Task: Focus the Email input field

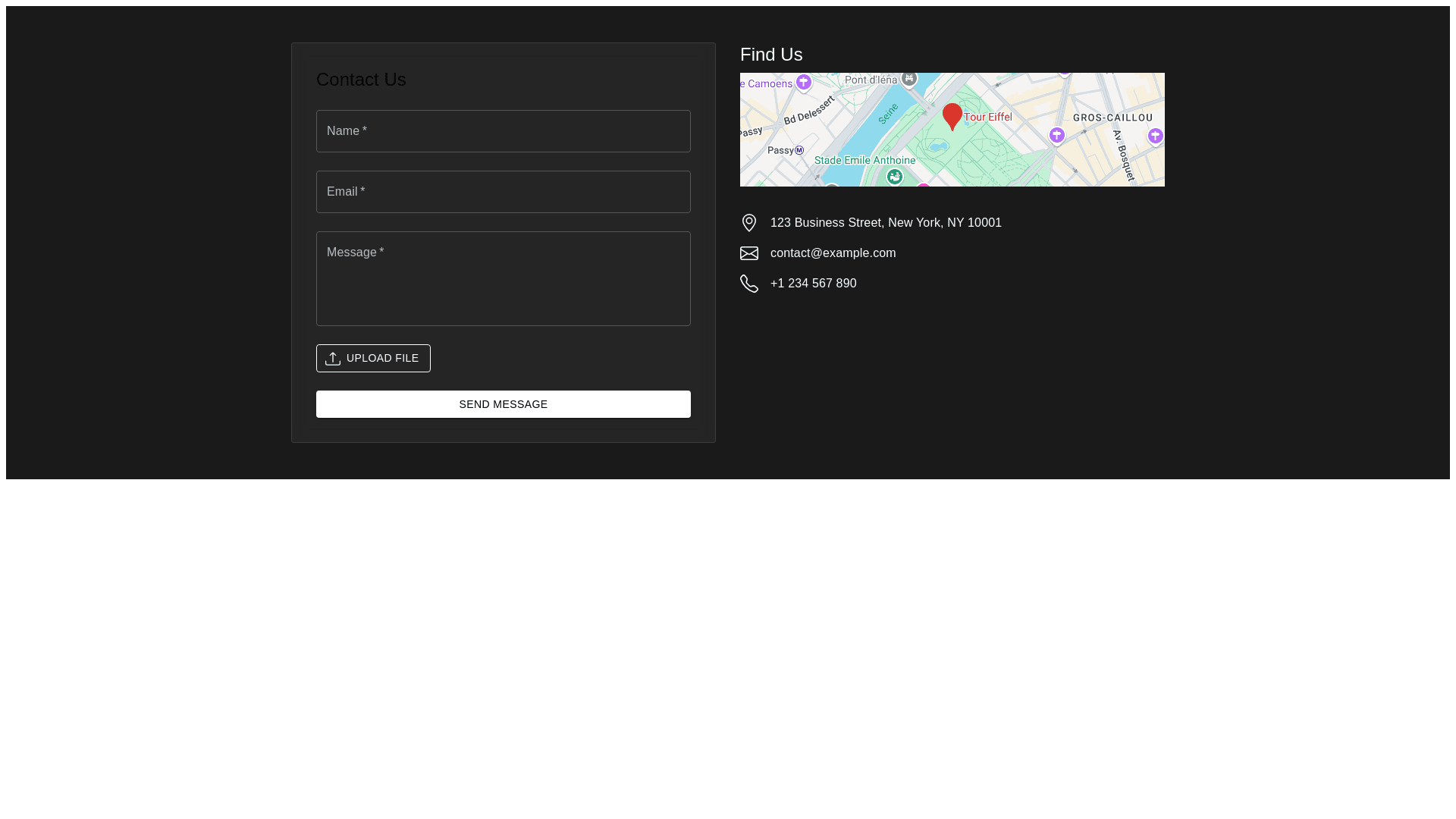Action: [503, 192]
